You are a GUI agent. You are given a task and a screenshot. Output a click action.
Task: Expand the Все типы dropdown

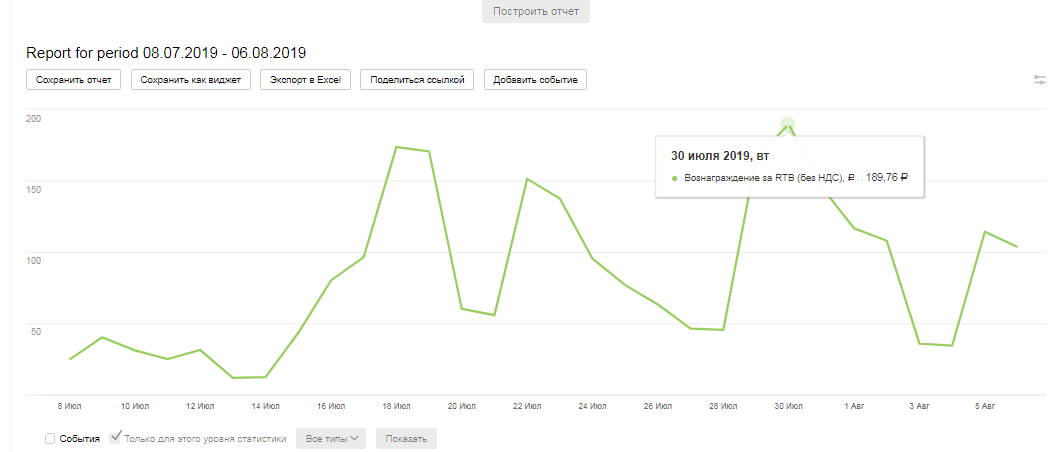331,438
